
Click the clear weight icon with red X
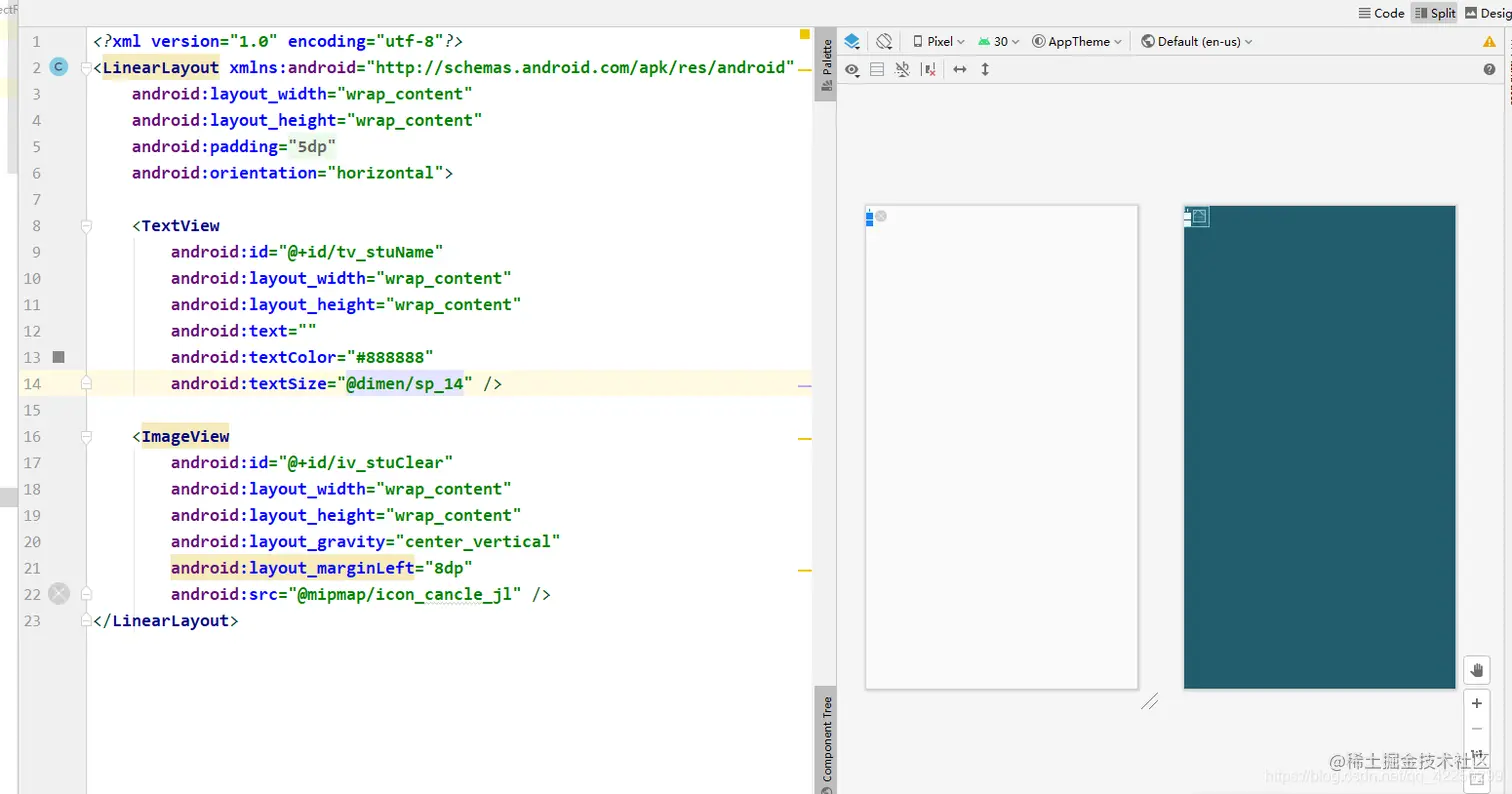[x=930, y=70]
